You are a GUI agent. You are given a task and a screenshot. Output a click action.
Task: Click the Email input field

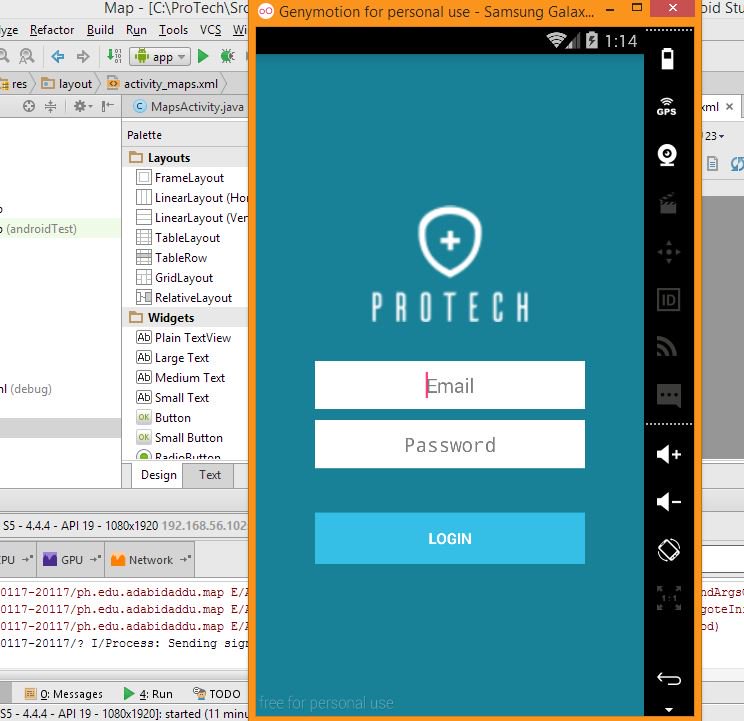tap(449, 385)
